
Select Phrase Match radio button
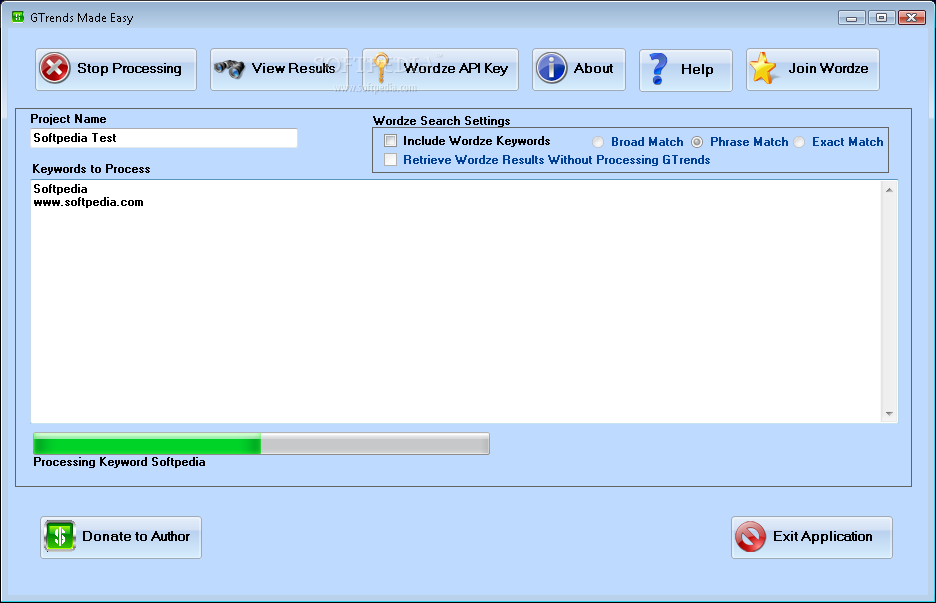(x=697, y=142)
